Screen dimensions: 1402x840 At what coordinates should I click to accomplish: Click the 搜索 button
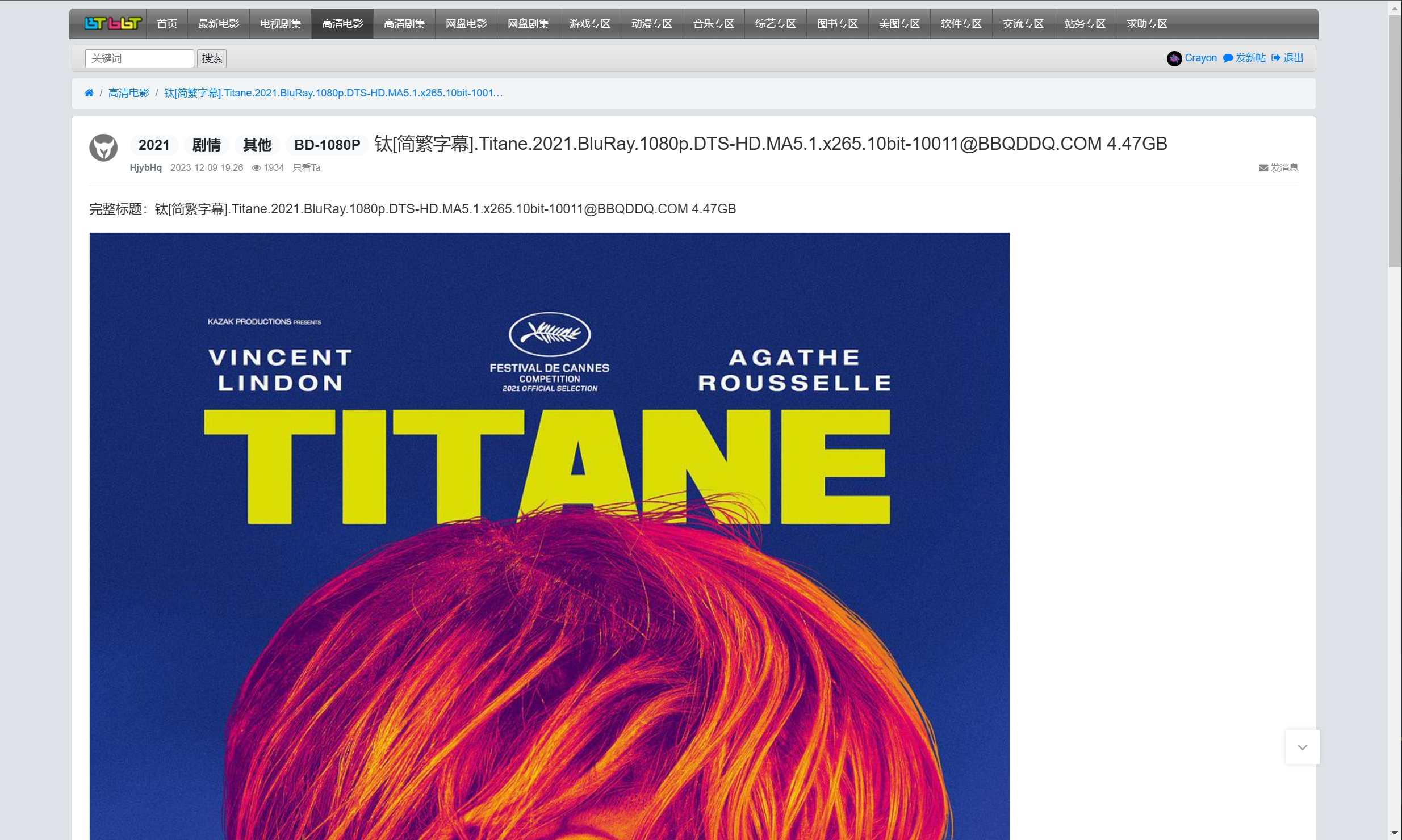[212, 58]
